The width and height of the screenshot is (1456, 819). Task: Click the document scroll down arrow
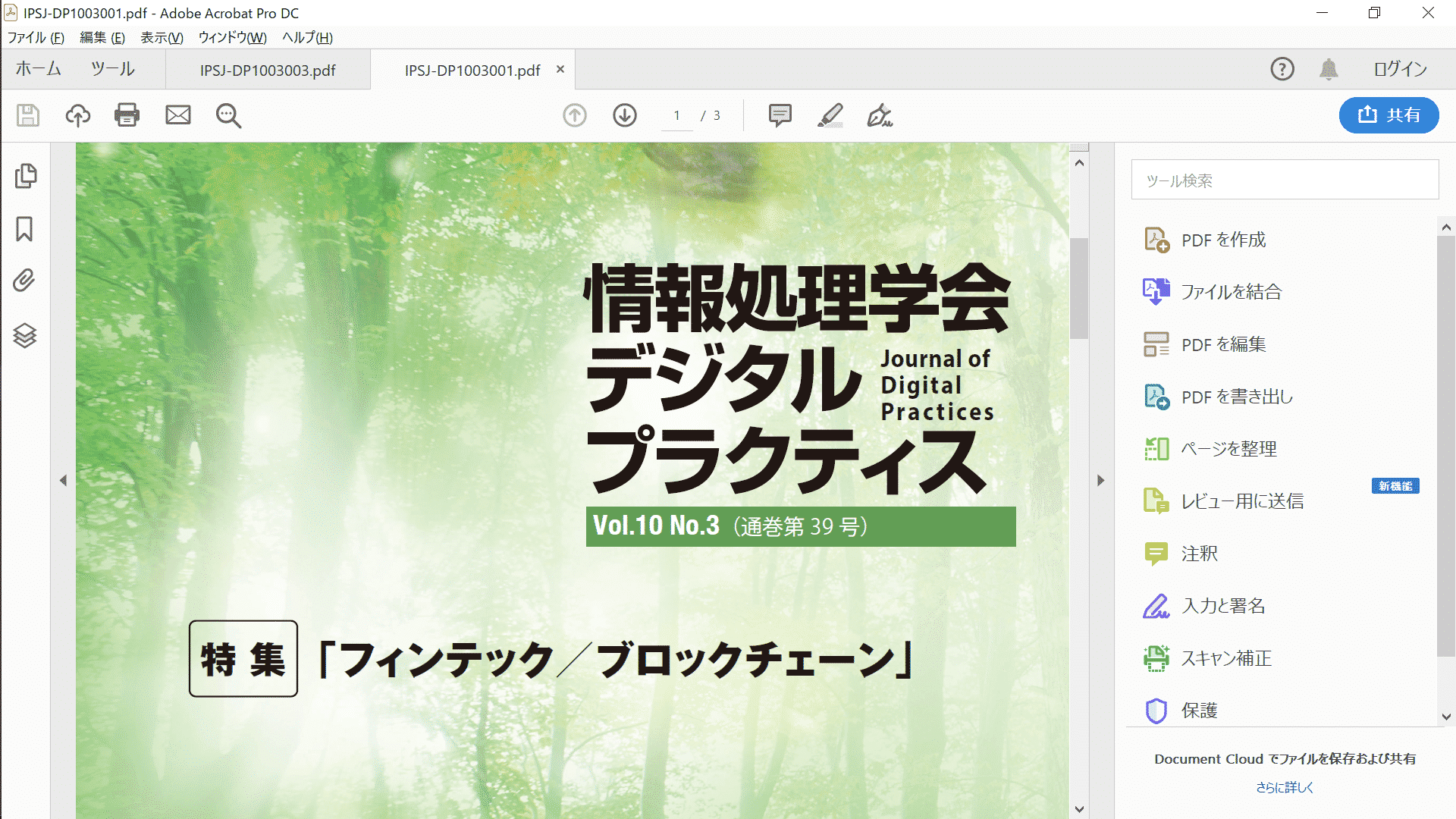pyautogui.click(x=1079, y=809)
